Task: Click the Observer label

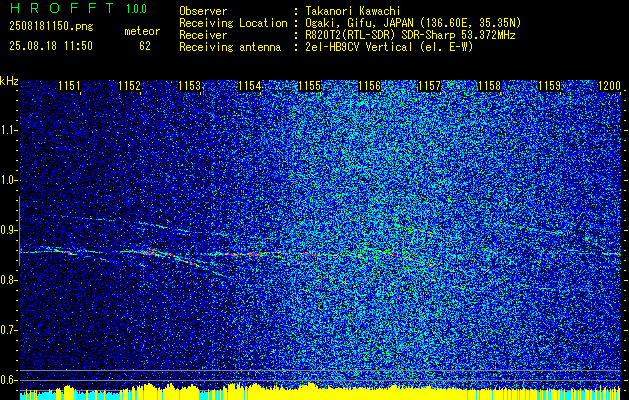Action: click(x=203, y=11)
